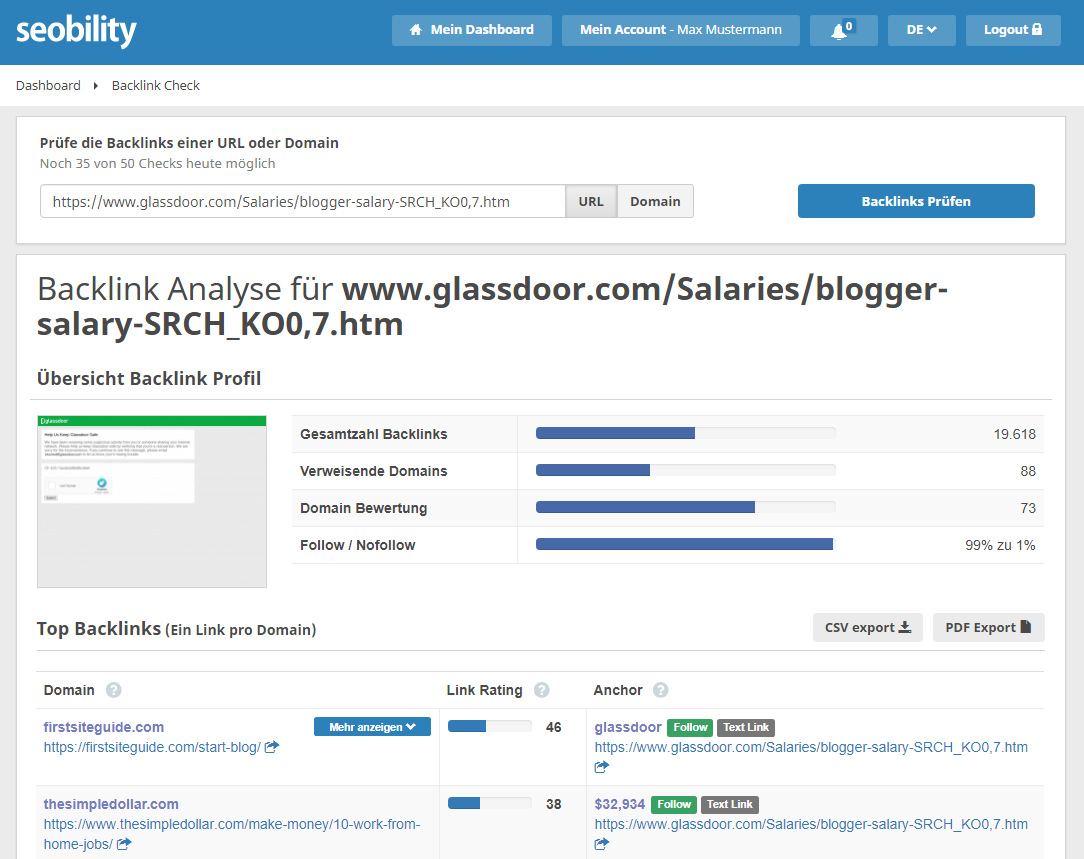1084x859 pixels.
Task: Open firstsiteguide.com domain link
Action: click(104, 727)
